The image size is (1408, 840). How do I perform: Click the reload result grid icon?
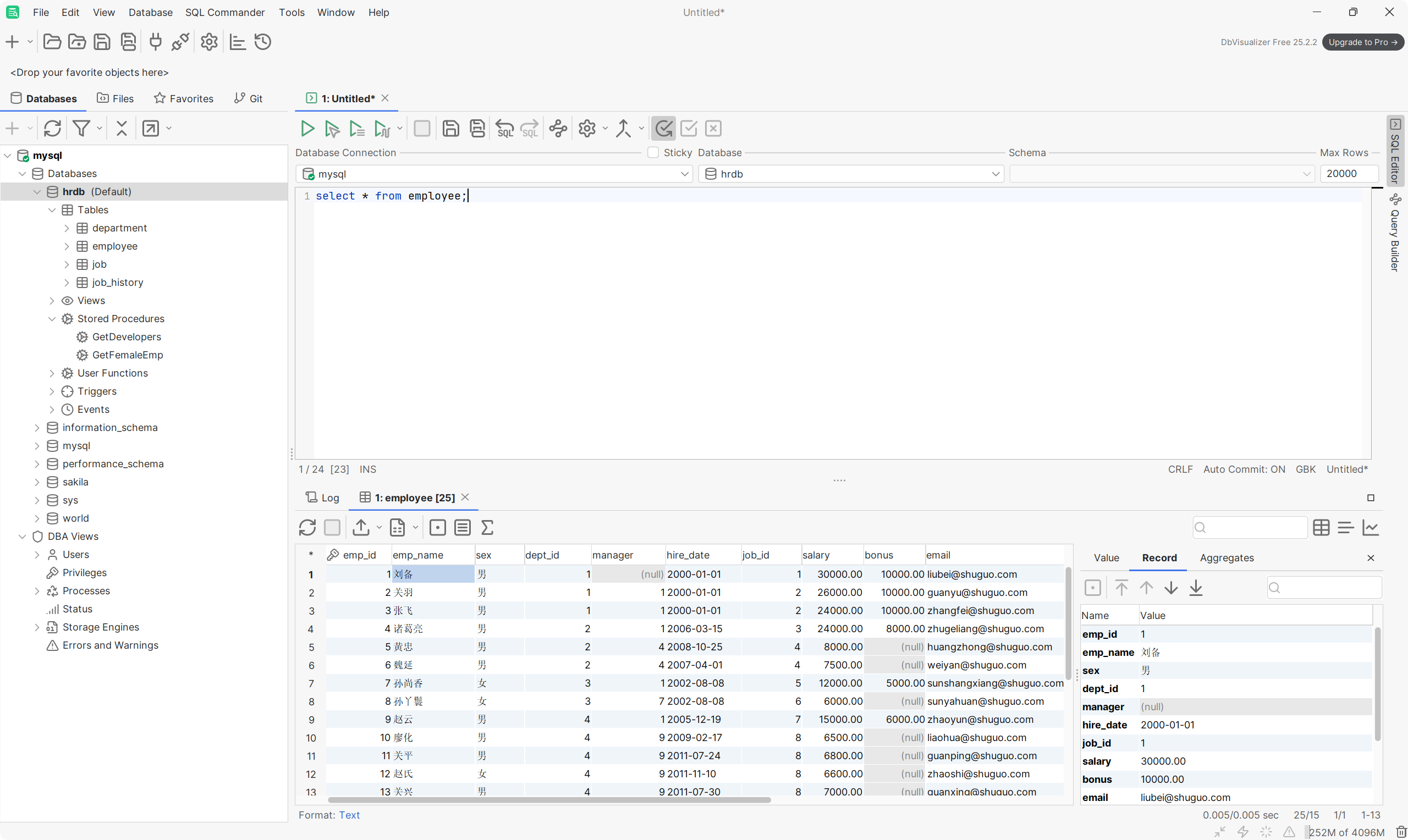pos(307,528)
